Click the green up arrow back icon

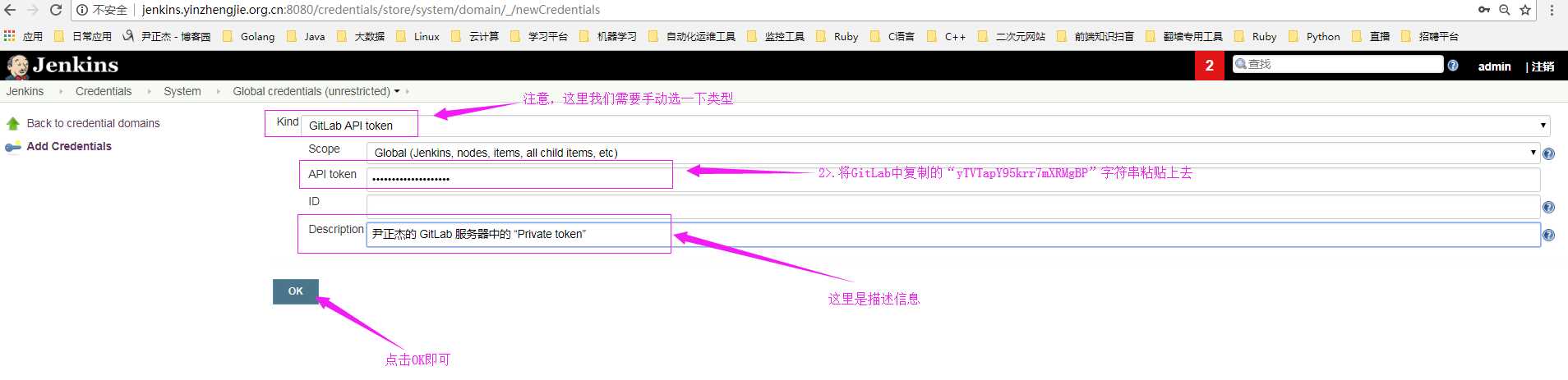click(x=12, y=123)
